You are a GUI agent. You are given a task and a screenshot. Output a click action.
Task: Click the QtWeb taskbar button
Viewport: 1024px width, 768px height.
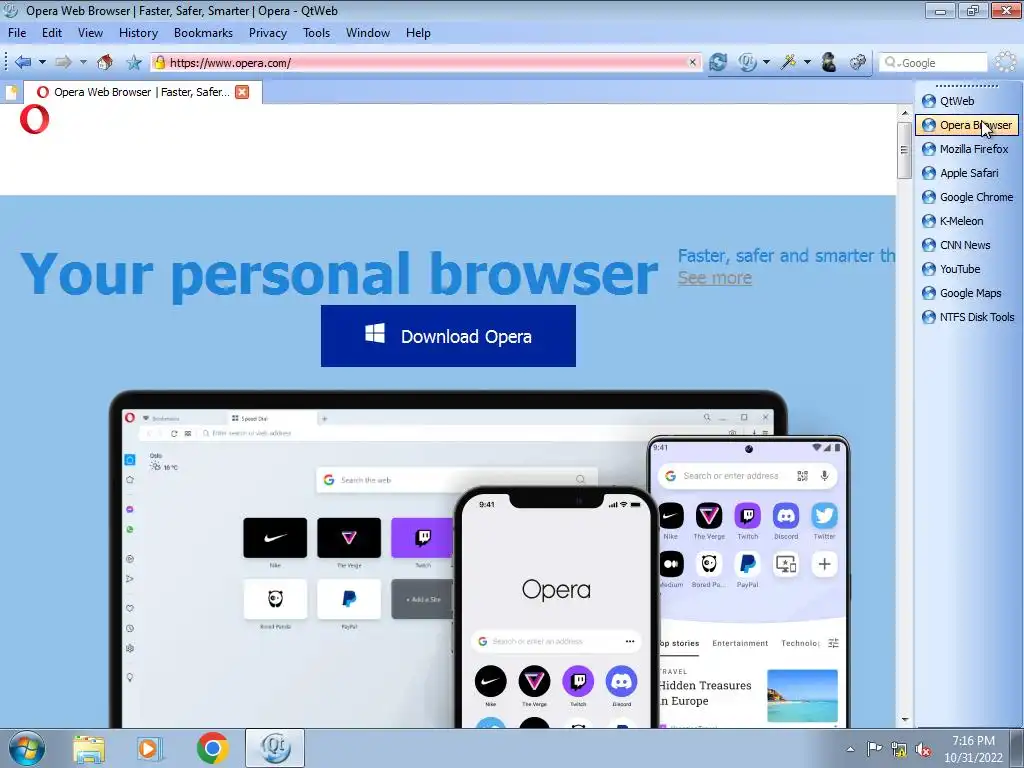[x=274, y=748]
